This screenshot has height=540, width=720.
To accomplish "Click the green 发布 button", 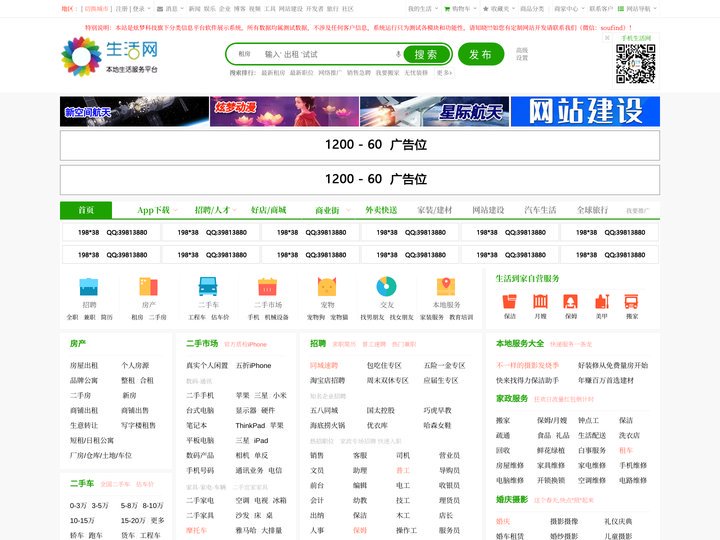I will pos(481,54).
